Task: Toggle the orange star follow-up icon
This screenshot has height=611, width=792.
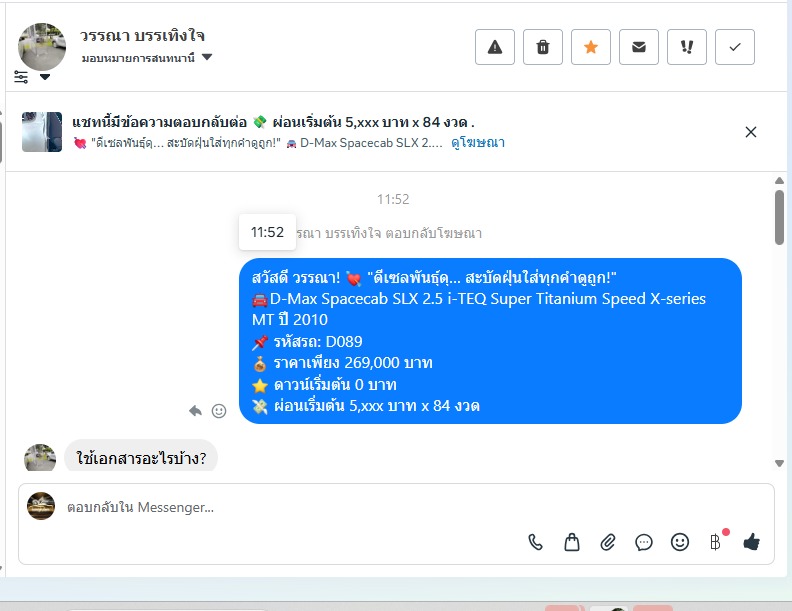Action: click(590, 47)
